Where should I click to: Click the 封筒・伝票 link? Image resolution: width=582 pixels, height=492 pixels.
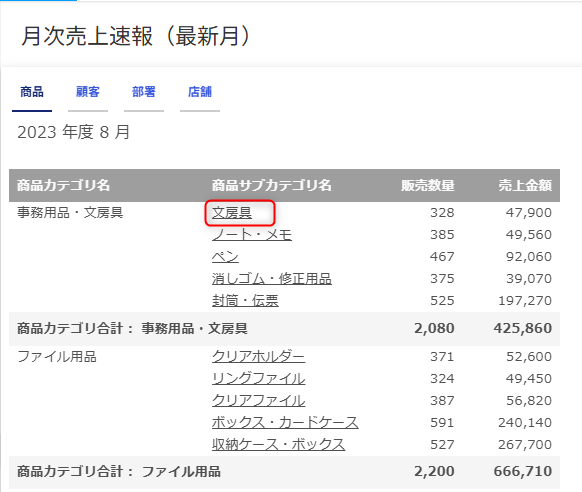point(245,301)
